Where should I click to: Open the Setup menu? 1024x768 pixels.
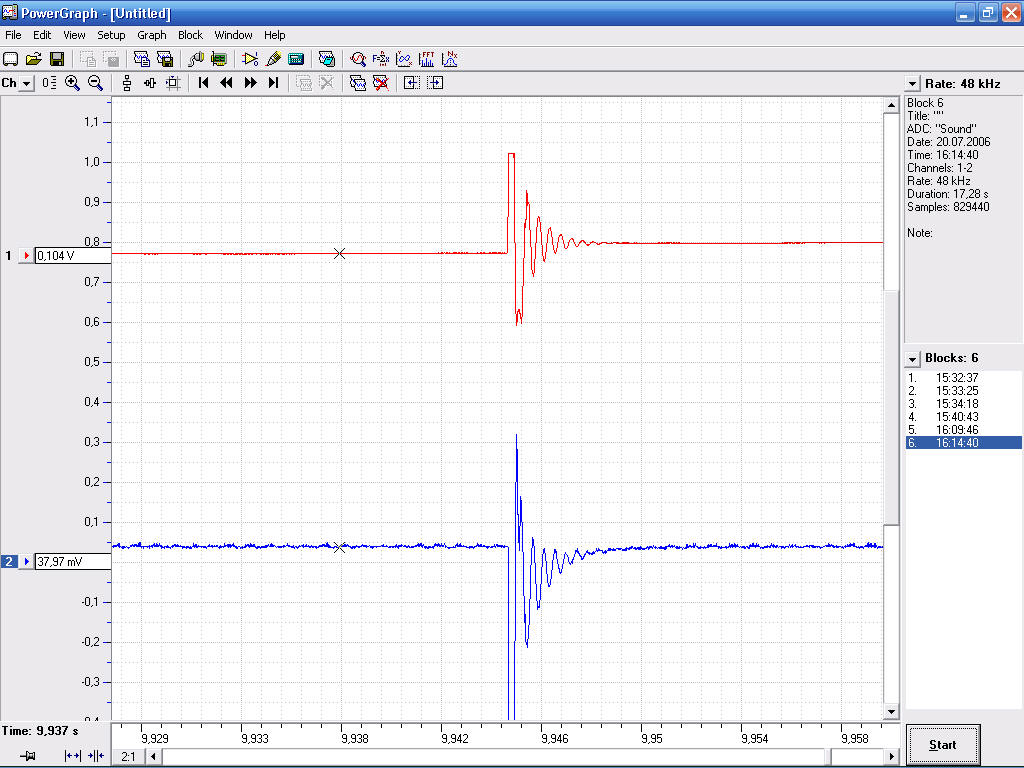pos(111,35)
